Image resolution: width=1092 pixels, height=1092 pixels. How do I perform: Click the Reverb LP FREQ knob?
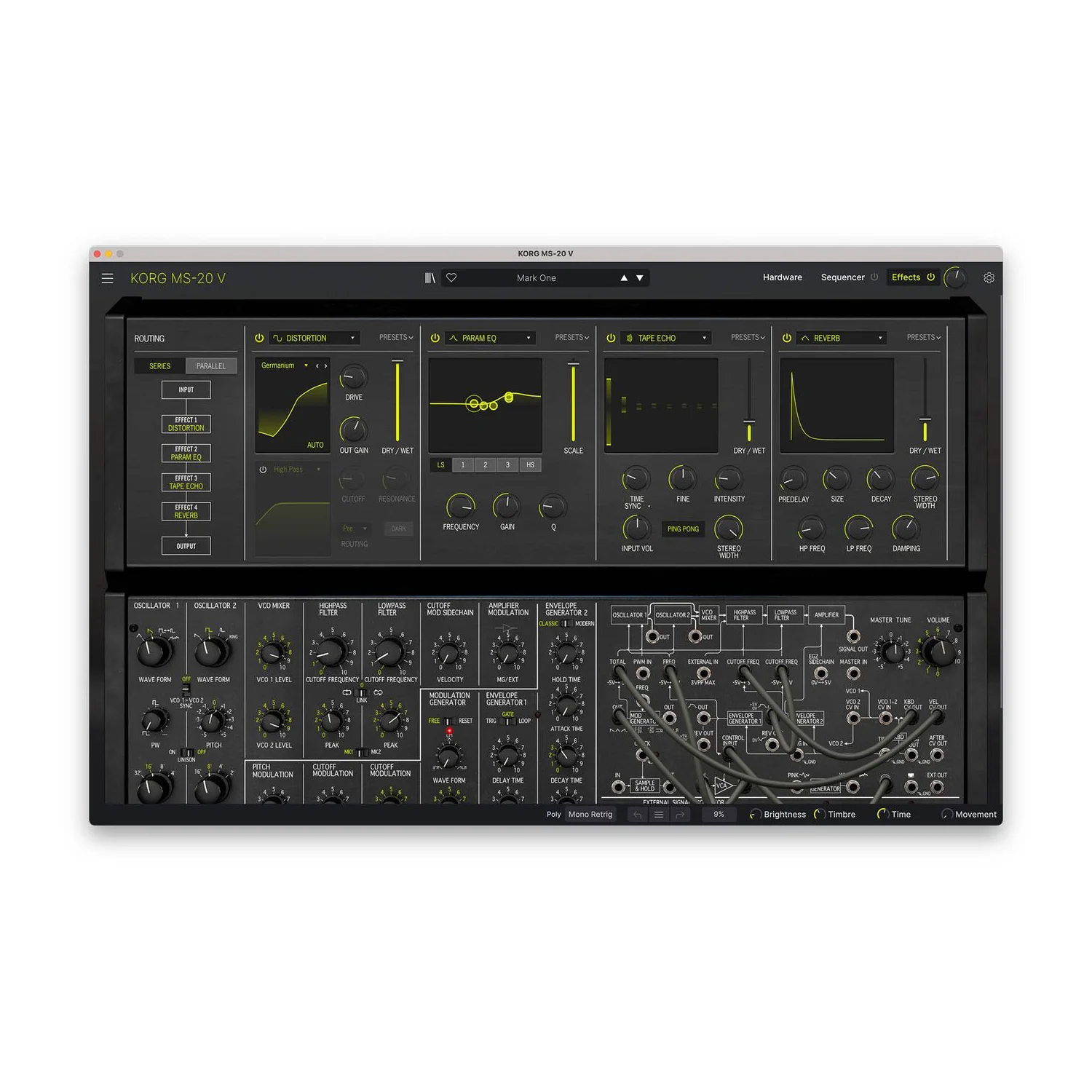pos(858,529)
